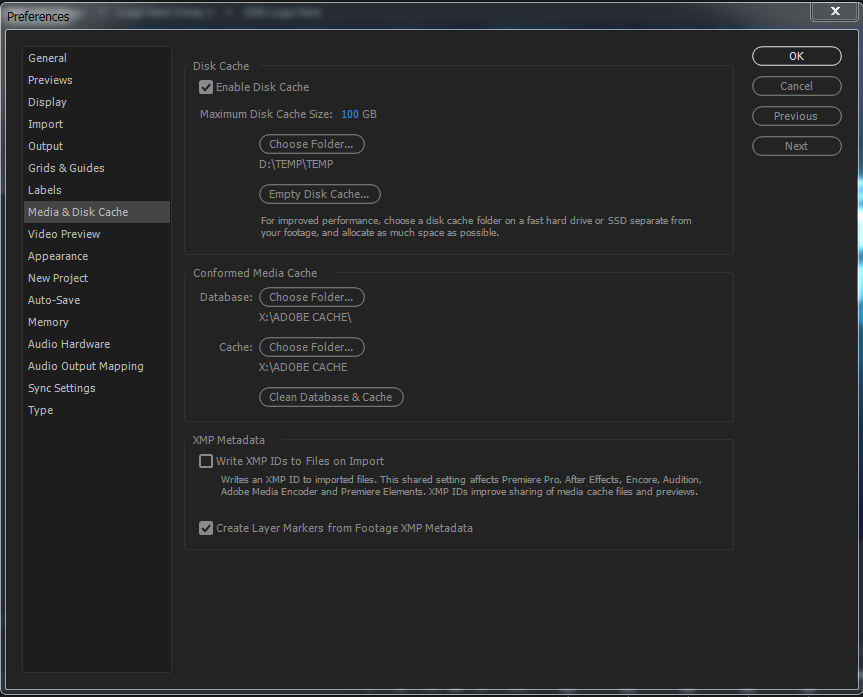Close the Preferences dialog window
The height and width of the screenshot is (697, 863).
click(x=833, y=12)
